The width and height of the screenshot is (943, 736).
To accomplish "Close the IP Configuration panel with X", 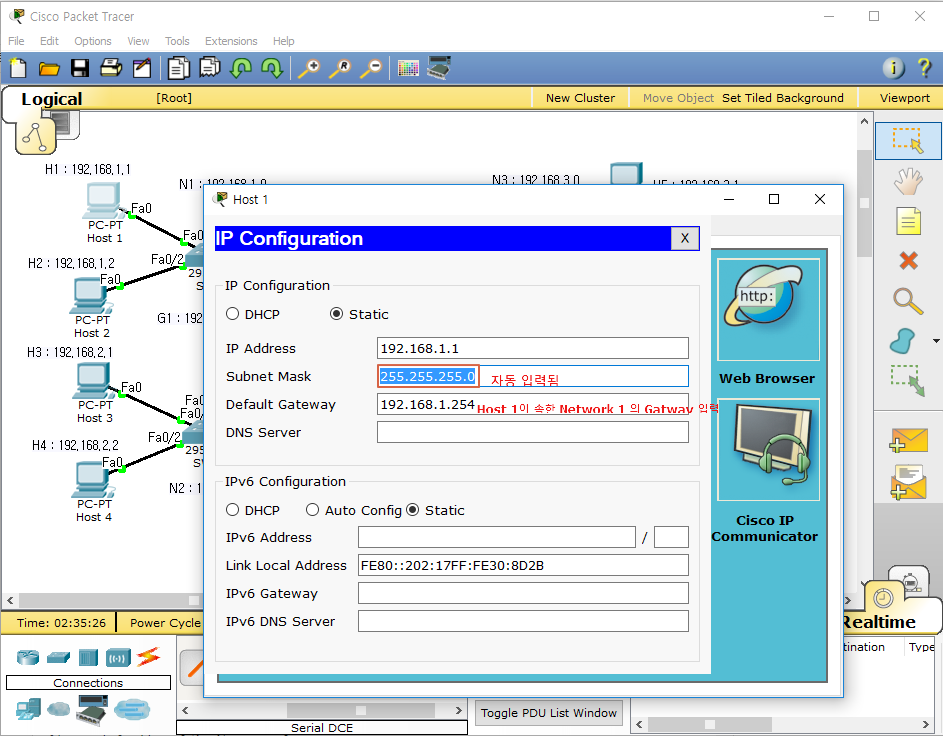I will 685,239.
